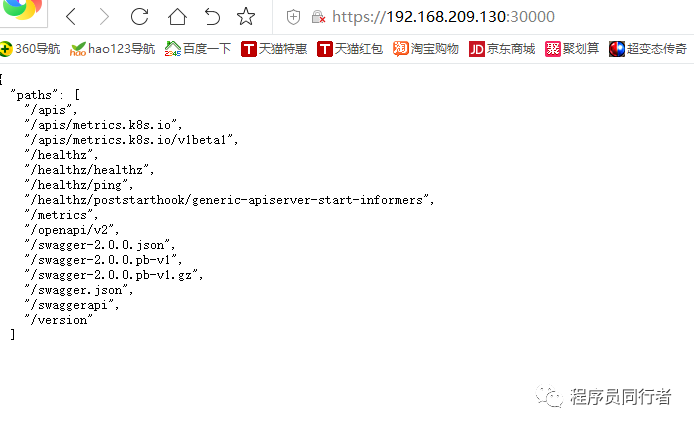Open the 聚划算 bookmark
This screenshot has height=428, width=694.
572,48
